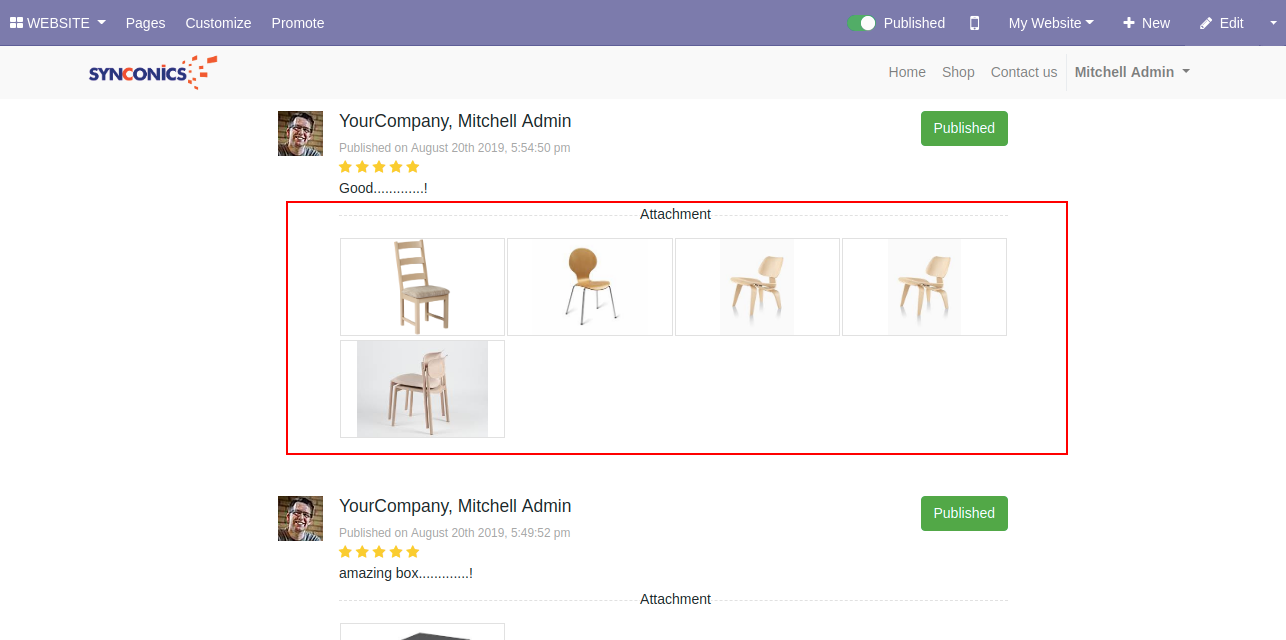
Task: Open the WEBSITE apps grid icon
Action: pyautogui.click(x=16, y=23)
